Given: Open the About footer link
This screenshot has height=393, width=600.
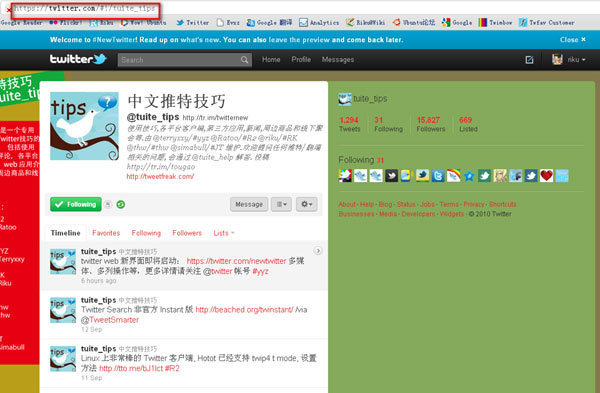Looking at the screenshot, I should 347,204.
